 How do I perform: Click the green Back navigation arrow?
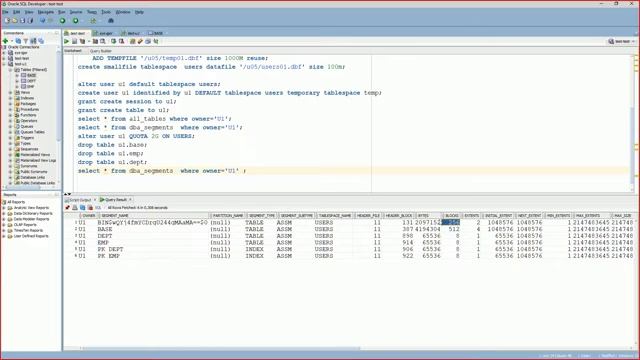pos(62,20)
